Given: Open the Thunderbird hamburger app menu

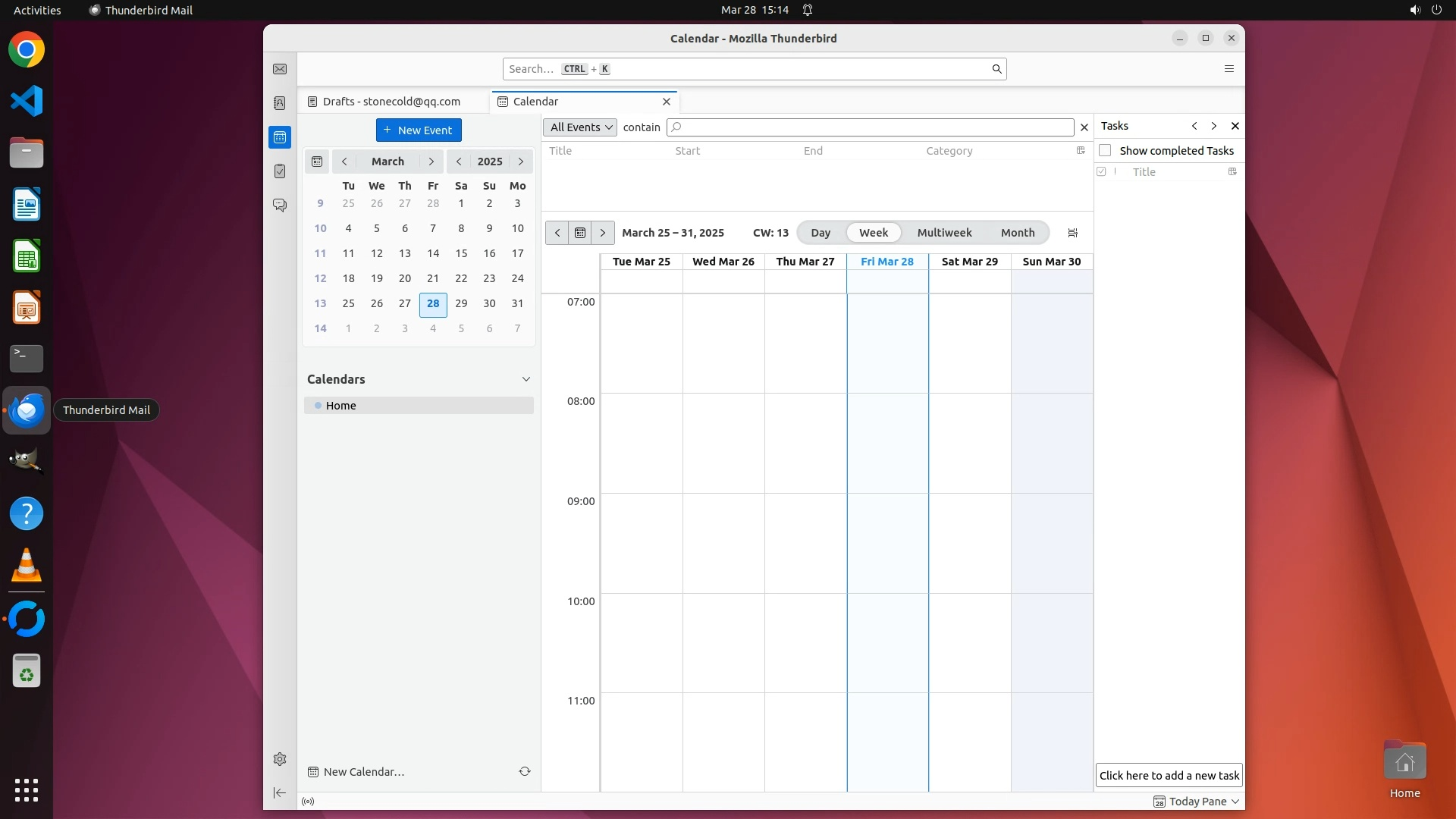Looking at the screenshot, I should coord(1229,69).
